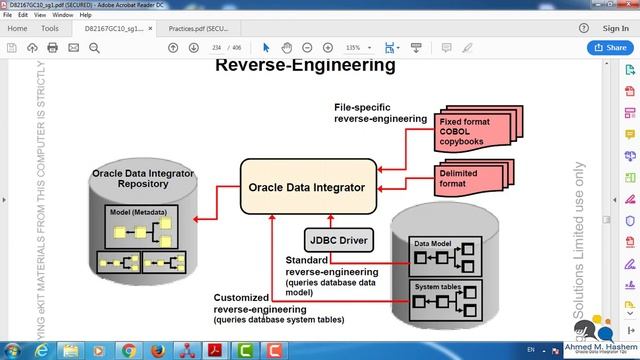
Task: Select the arrow Selection tool
Action: (266, 48)
